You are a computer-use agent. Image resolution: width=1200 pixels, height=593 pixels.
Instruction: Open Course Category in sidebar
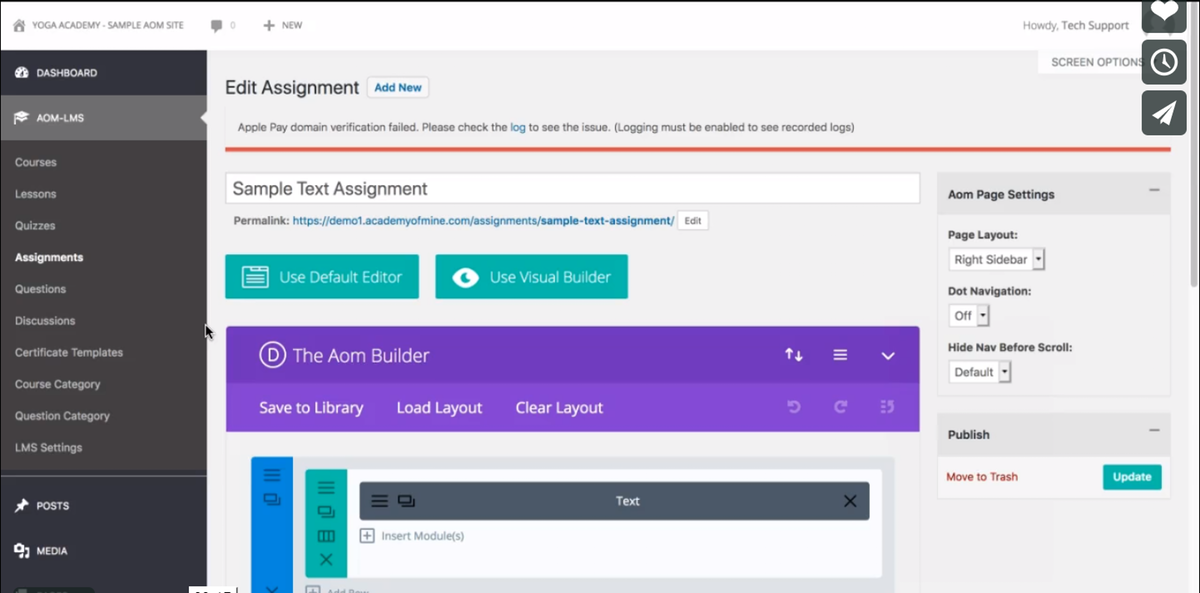[x=58, y=384]
